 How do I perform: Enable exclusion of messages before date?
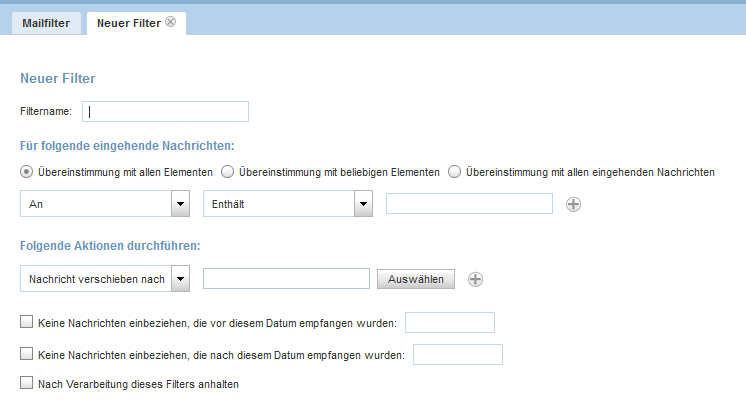(27, 322)
